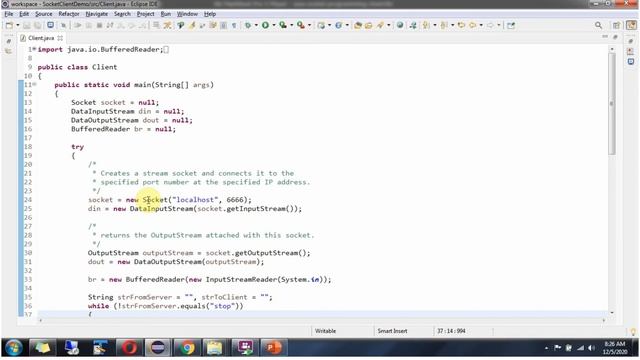
Task: Click the vertical editor scrollbar thumb
Action: click(611, 104)
